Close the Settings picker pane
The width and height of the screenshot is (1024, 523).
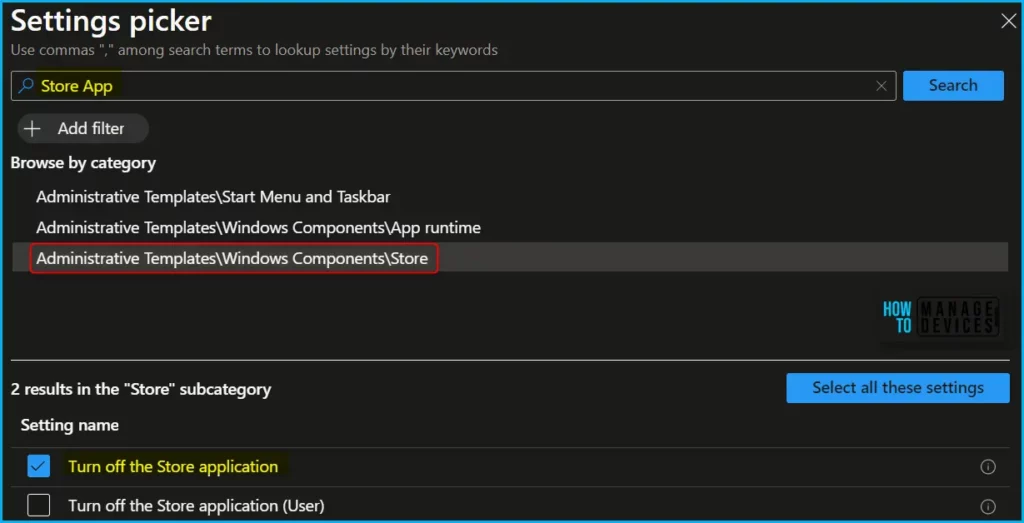1008,22
